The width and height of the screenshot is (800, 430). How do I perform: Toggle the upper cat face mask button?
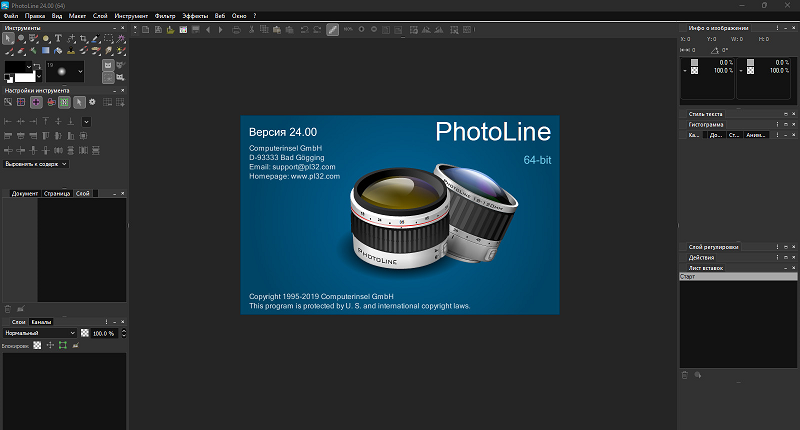108,65
